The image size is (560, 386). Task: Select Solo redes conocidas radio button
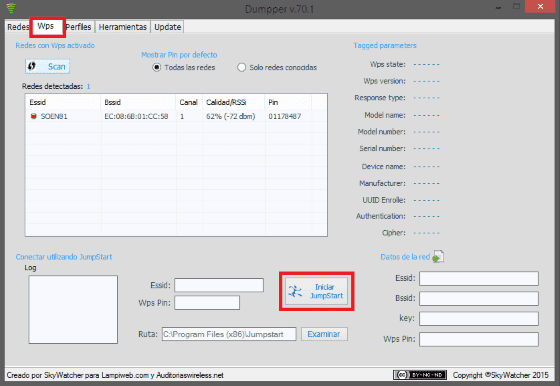point(277,67)
